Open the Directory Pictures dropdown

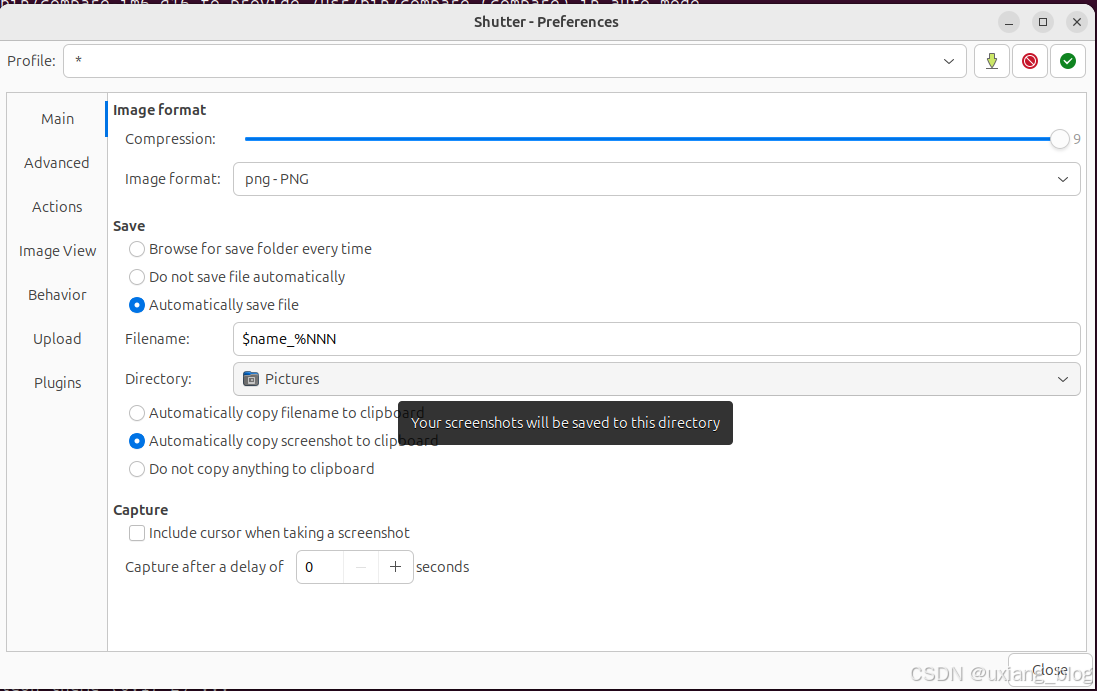click(656, 378)
